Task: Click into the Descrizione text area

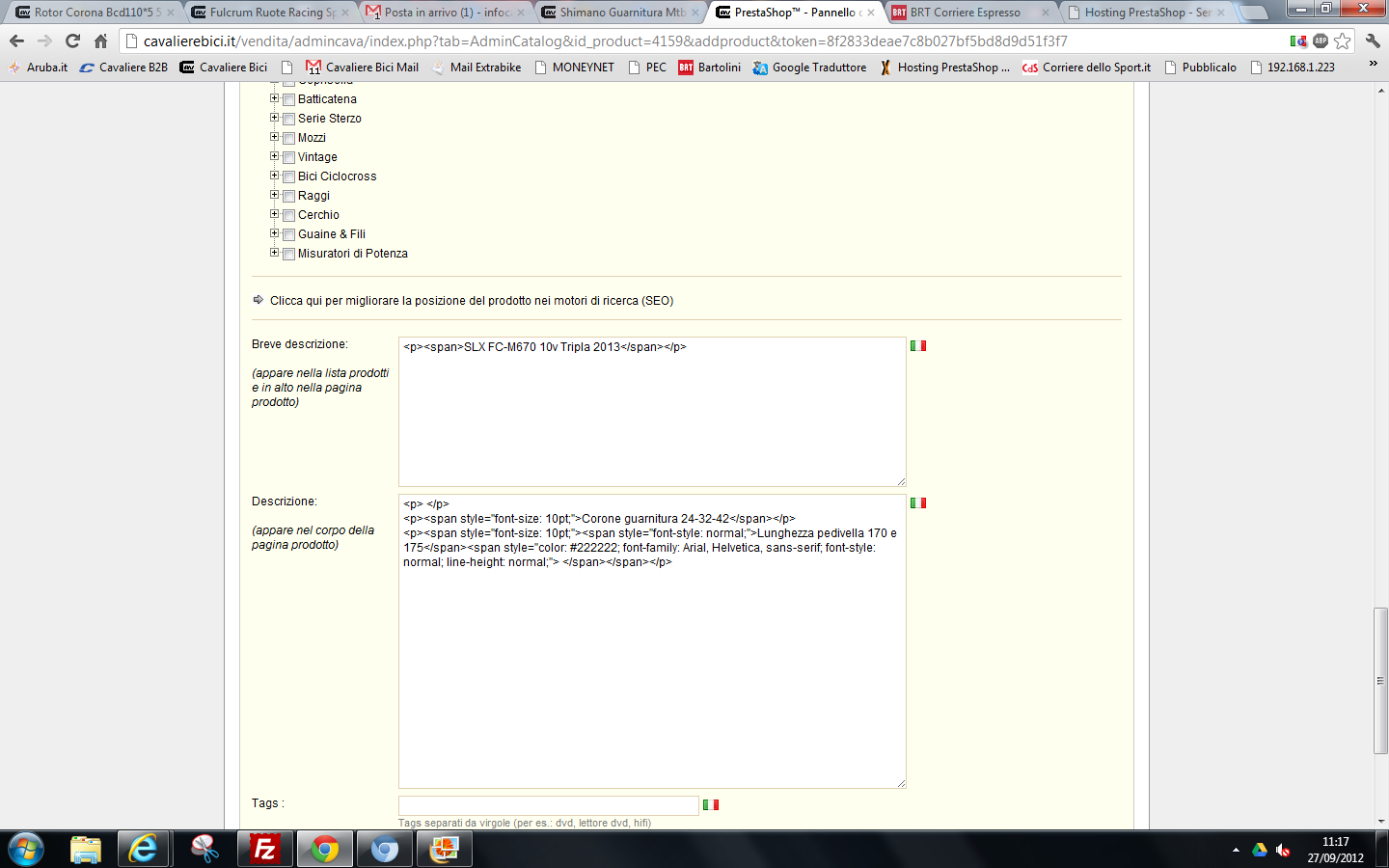Action: click(x=652, y=641)
